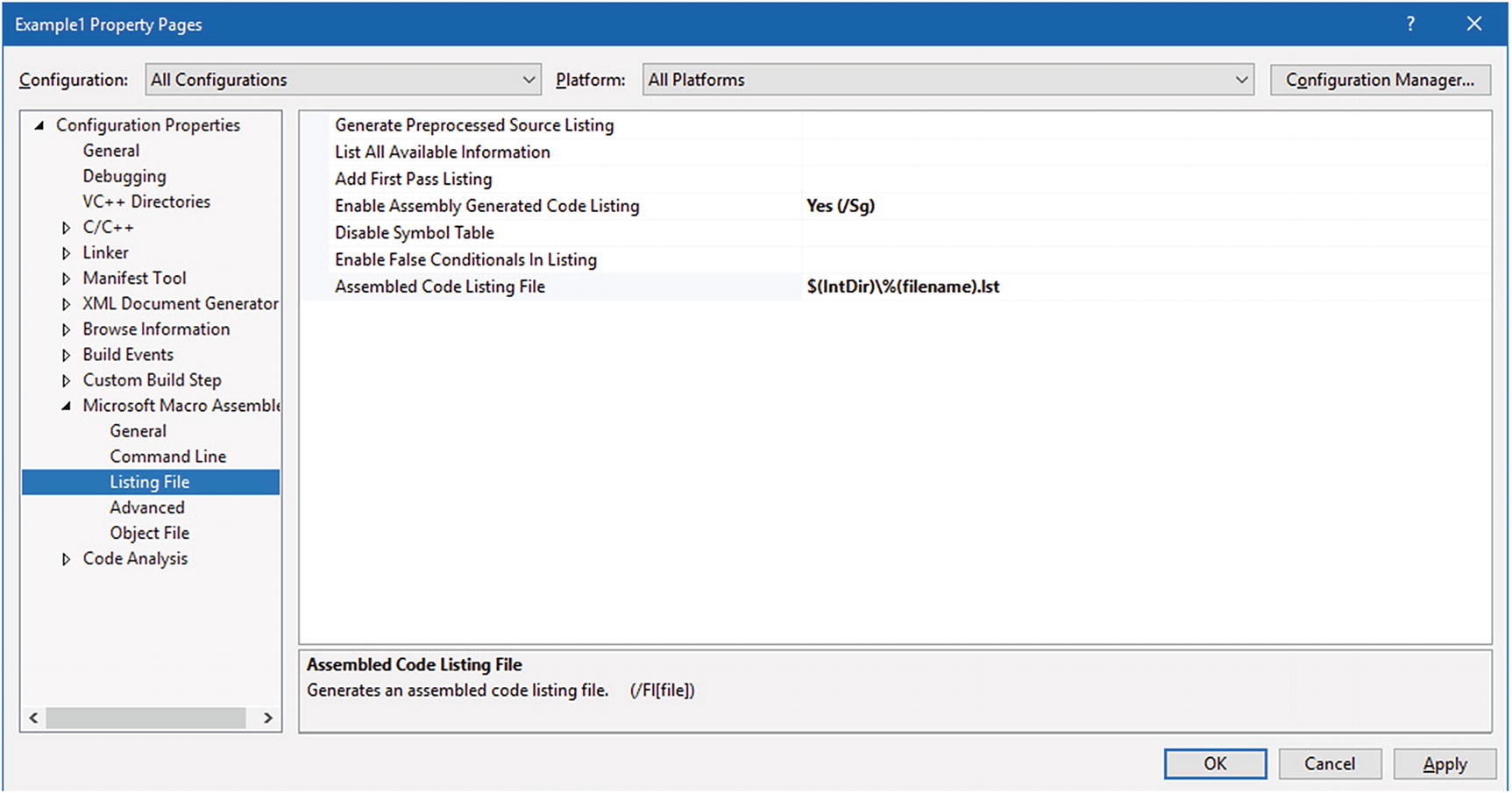The height and width of the screenshot is (793, 1512).
Task: Expand the C/C++ tree node
Action: coord(66,228)
